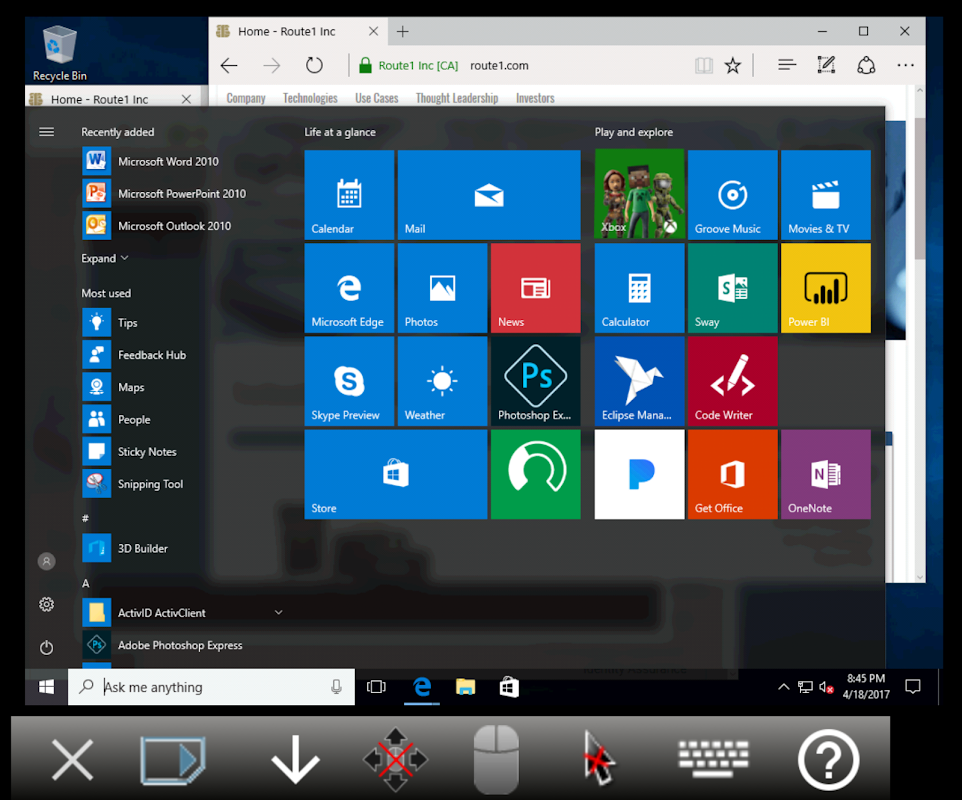
Task: Click the muted volume tray icon
Action: click(x=826, y=687)
